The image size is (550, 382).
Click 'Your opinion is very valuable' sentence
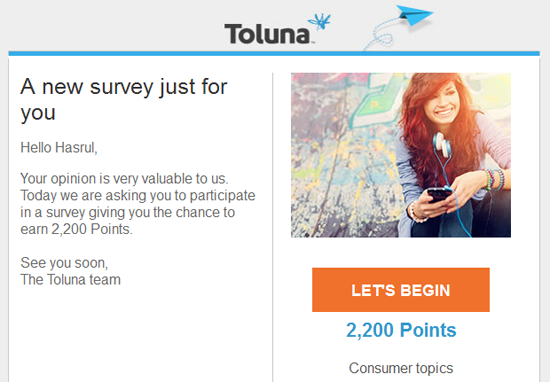(x=124, y=179)
